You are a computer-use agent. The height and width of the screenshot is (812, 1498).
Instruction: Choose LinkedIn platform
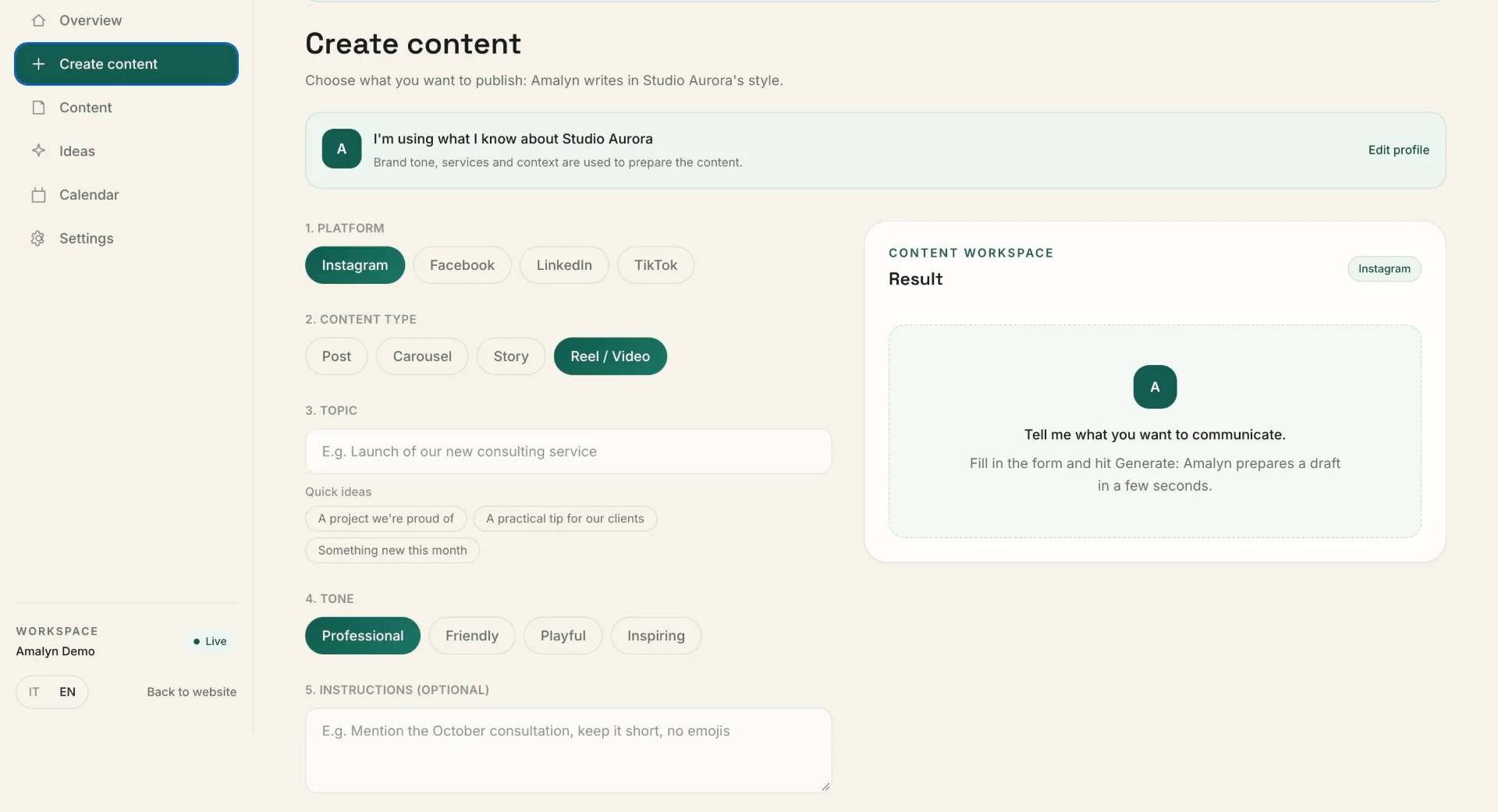(x=564, y=265)
